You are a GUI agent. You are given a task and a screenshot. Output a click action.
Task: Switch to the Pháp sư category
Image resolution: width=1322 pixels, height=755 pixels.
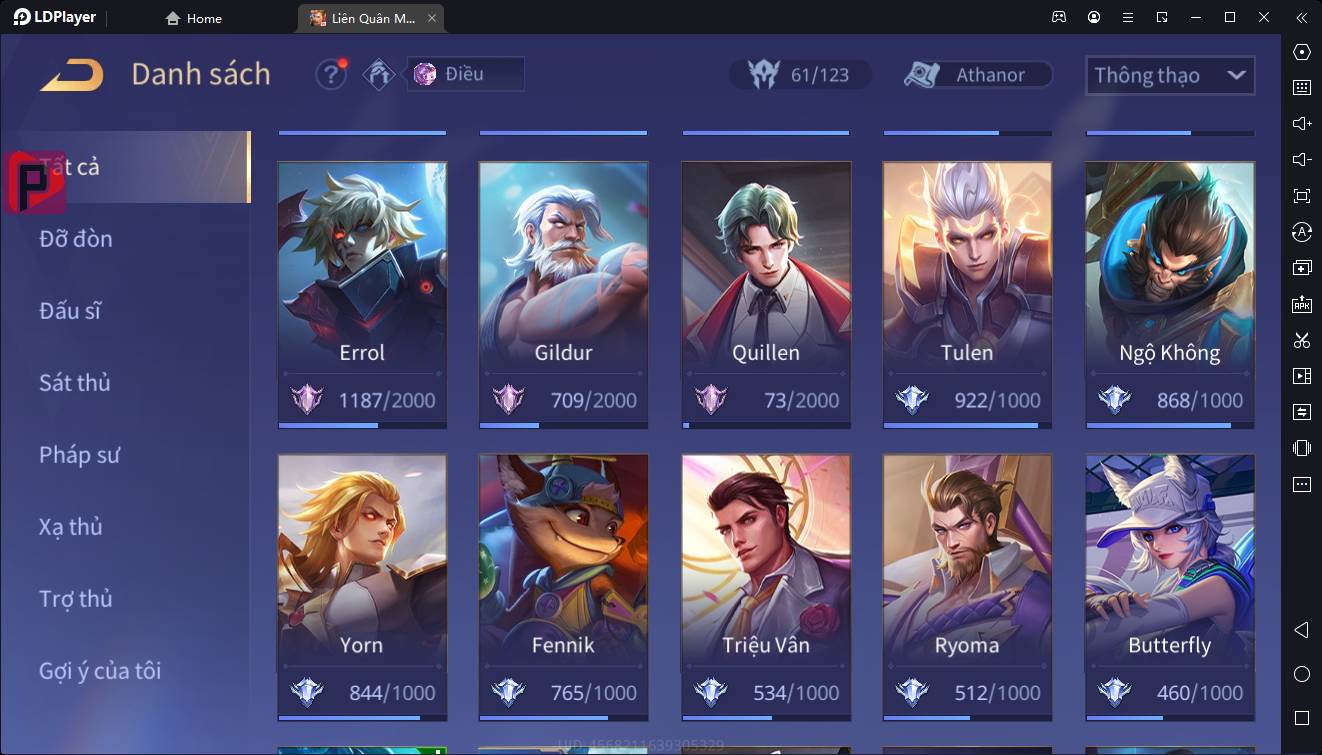pos(80,454)
